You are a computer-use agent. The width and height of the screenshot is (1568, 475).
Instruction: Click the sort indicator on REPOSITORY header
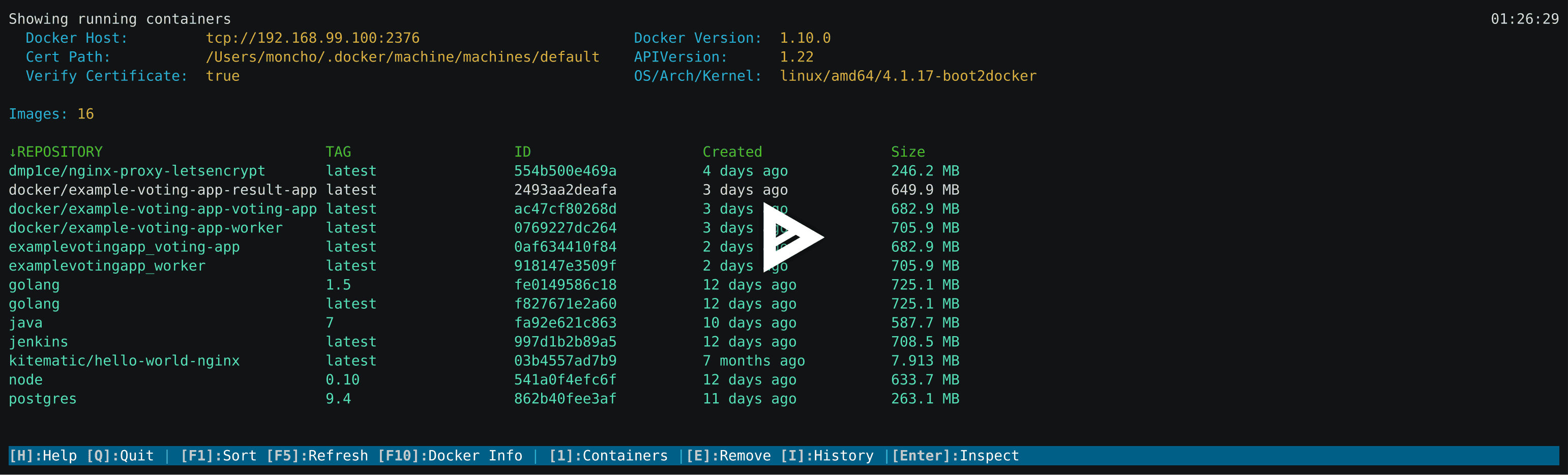tap(12, 151)
